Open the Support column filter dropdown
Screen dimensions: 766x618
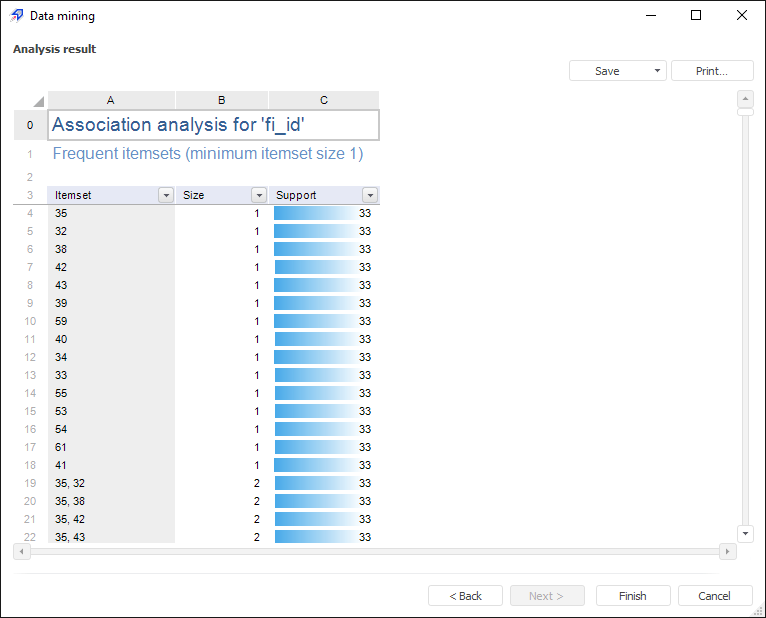(370, 195)
